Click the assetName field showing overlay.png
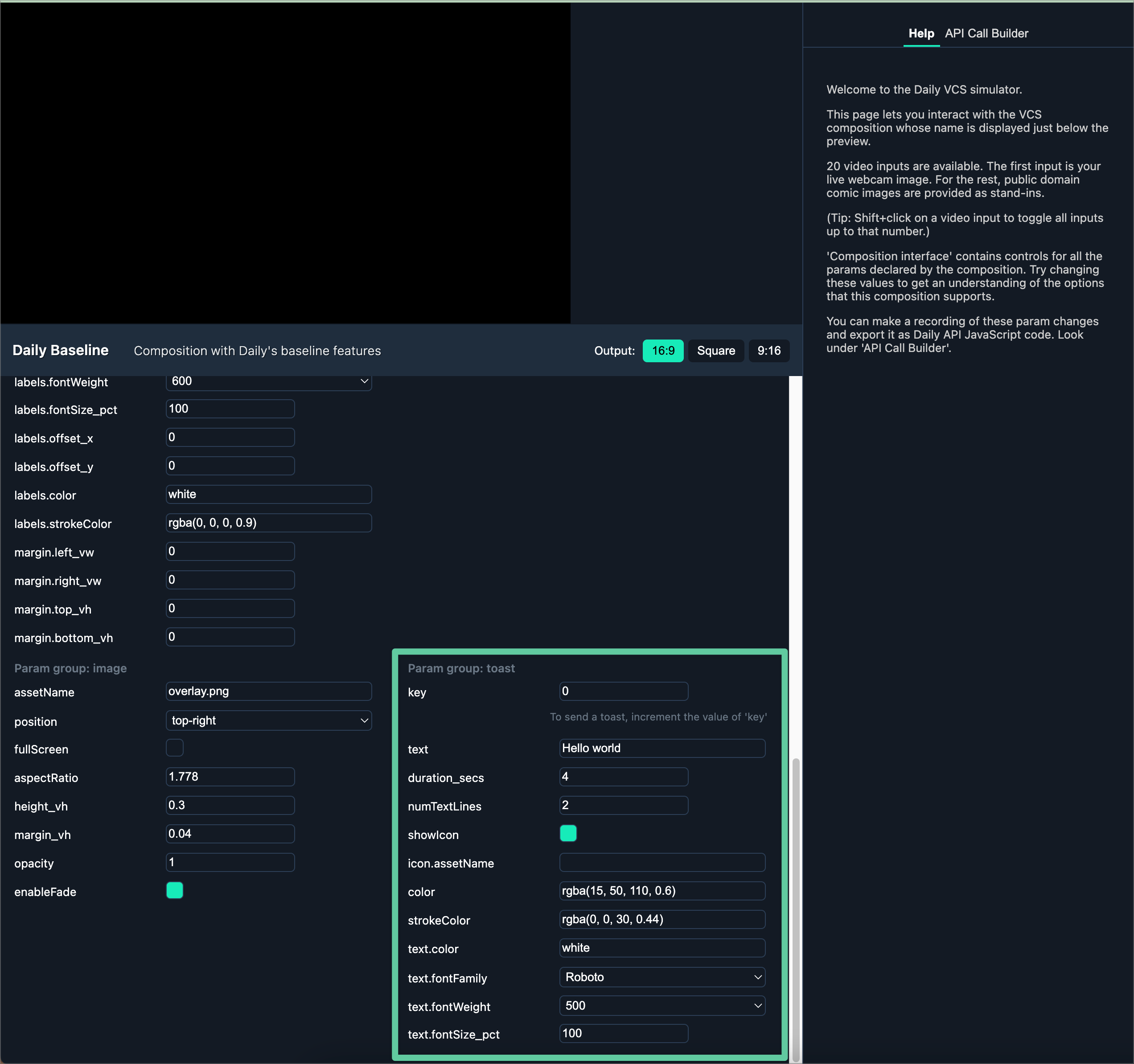Viewport: 1134px width, 1064px height. pos(269,691)
